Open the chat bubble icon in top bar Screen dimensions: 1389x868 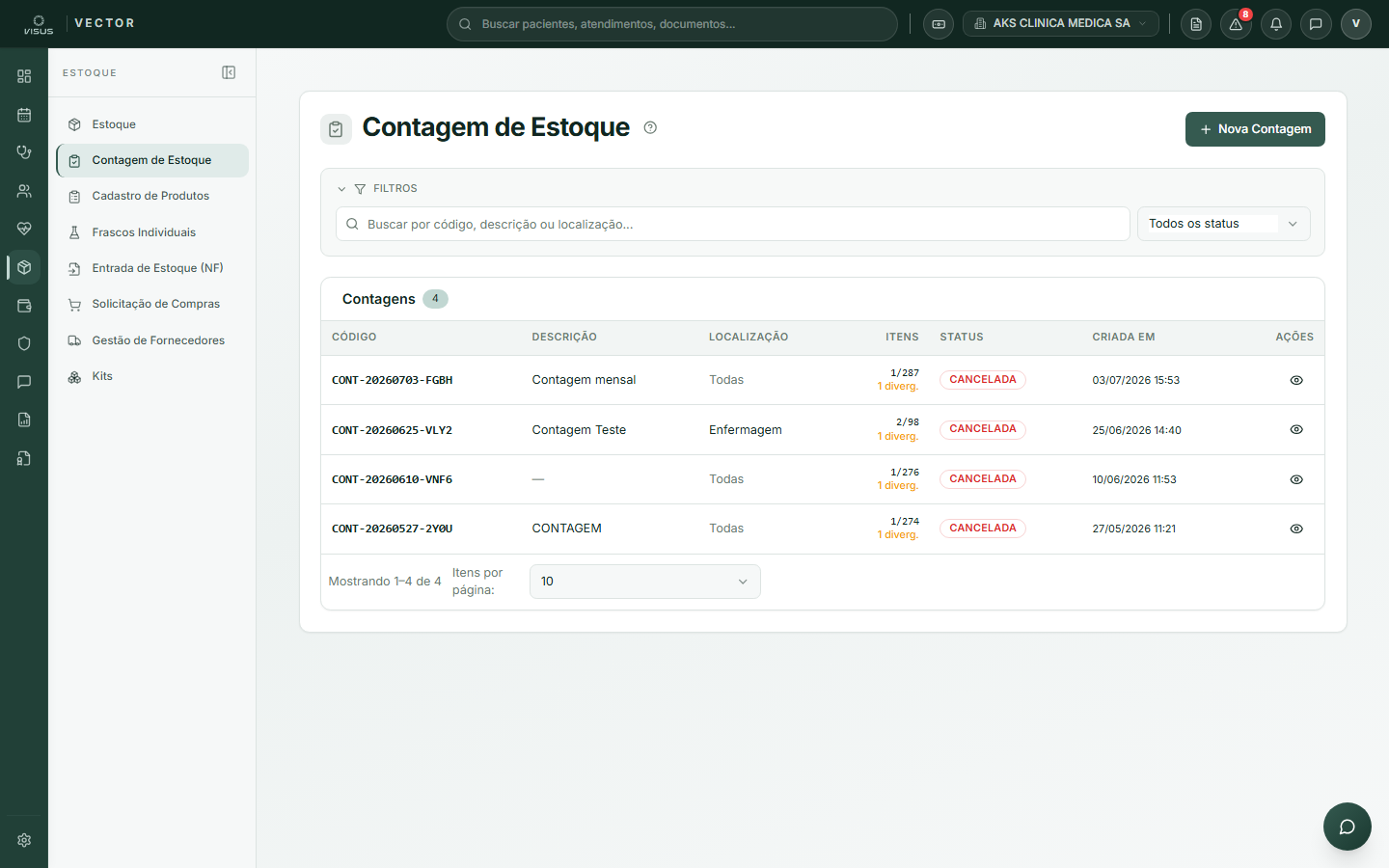[1316, 24]
